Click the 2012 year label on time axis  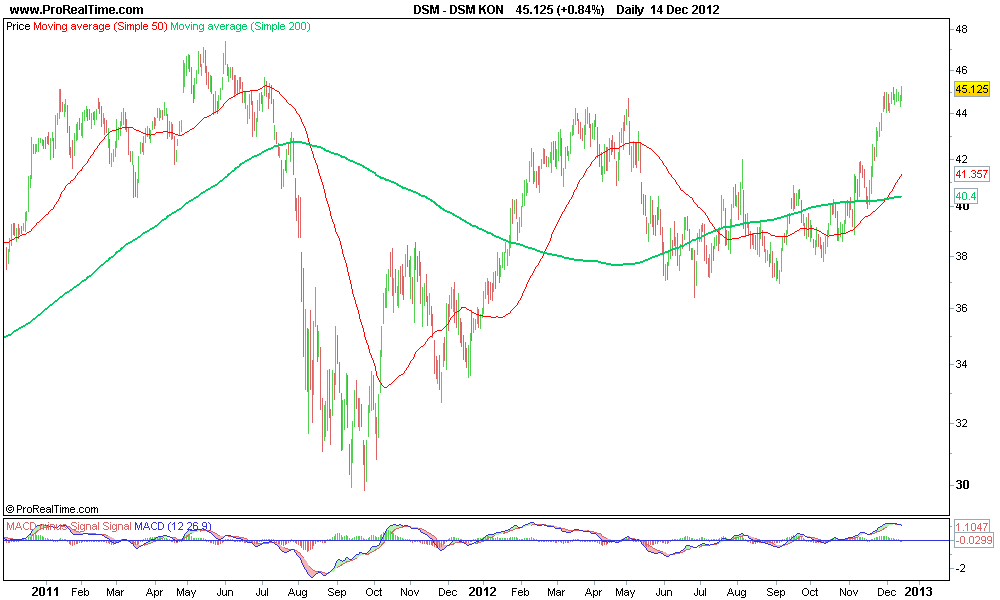click(482, 592)
